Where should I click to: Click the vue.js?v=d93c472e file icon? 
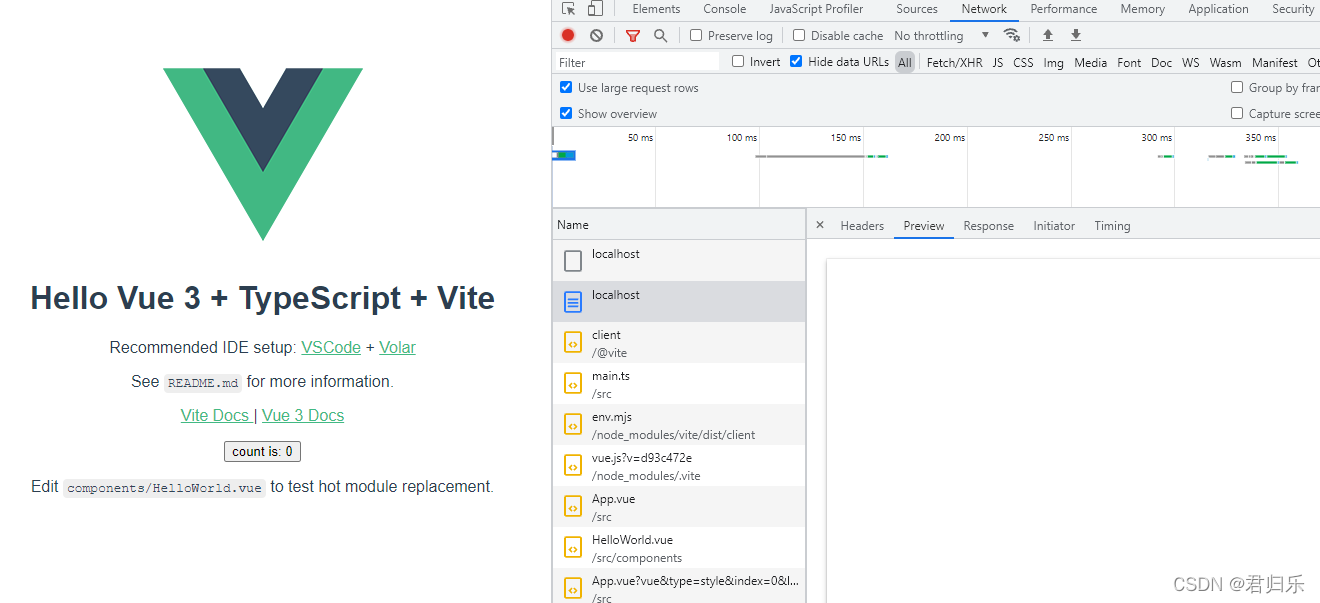573,466
